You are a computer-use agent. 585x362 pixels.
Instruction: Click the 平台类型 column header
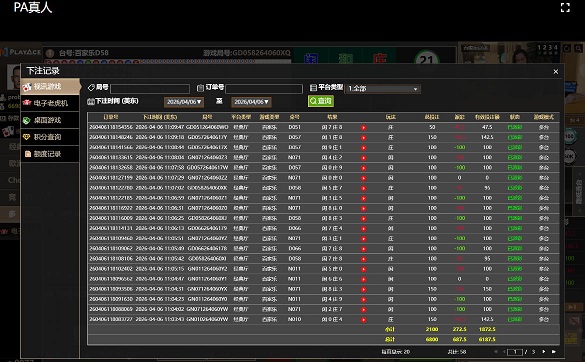(241, 117)
